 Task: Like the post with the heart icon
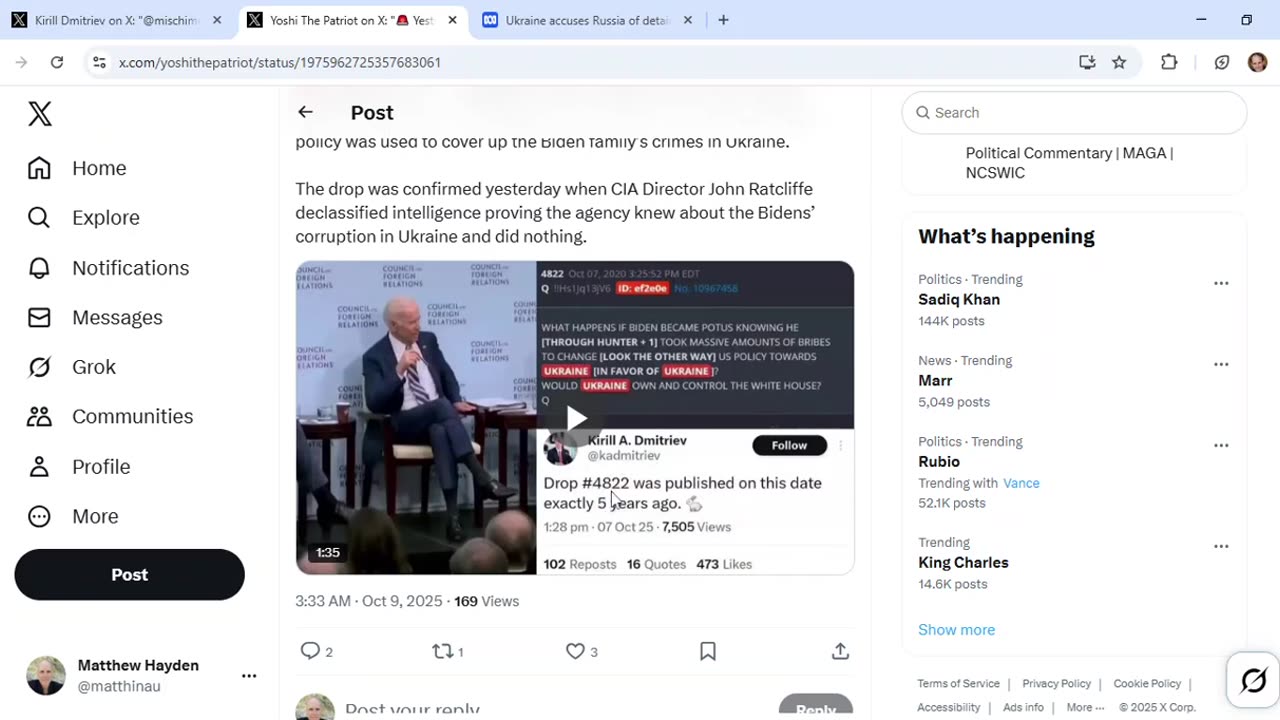(x=575, y=651)
